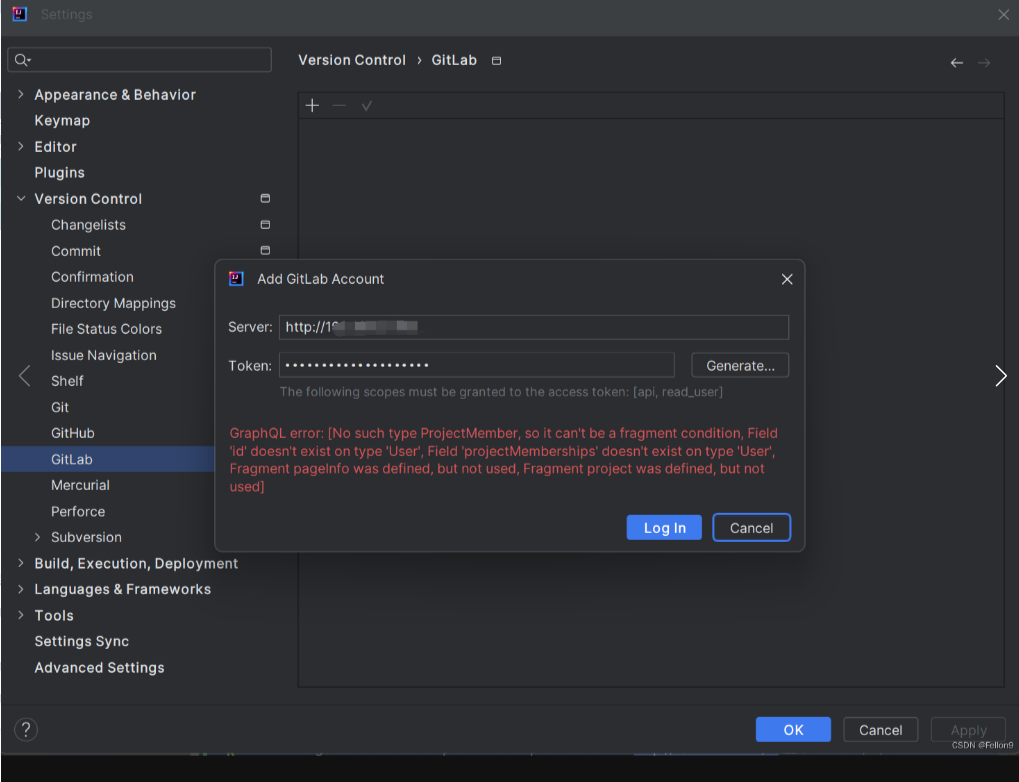The image size is (1019, 782).
Task: Select Mercurial settings page
Action: (81, 485)
